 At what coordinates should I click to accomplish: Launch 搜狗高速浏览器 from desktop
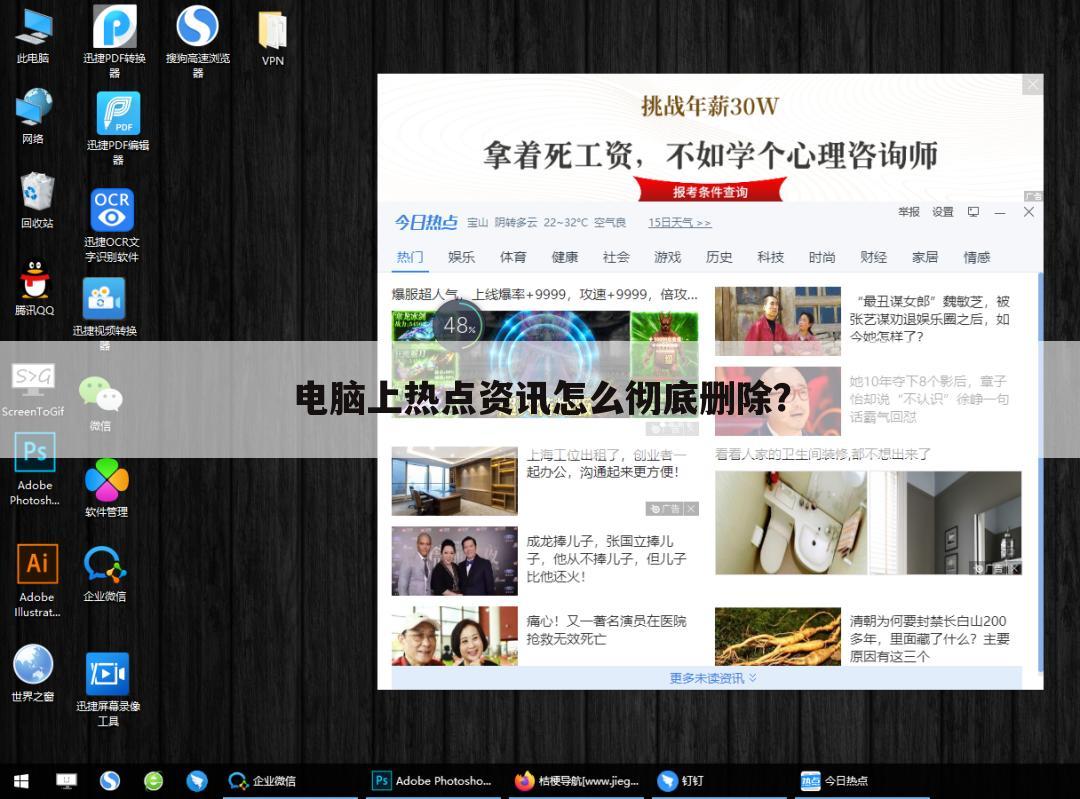coord(198,41)
